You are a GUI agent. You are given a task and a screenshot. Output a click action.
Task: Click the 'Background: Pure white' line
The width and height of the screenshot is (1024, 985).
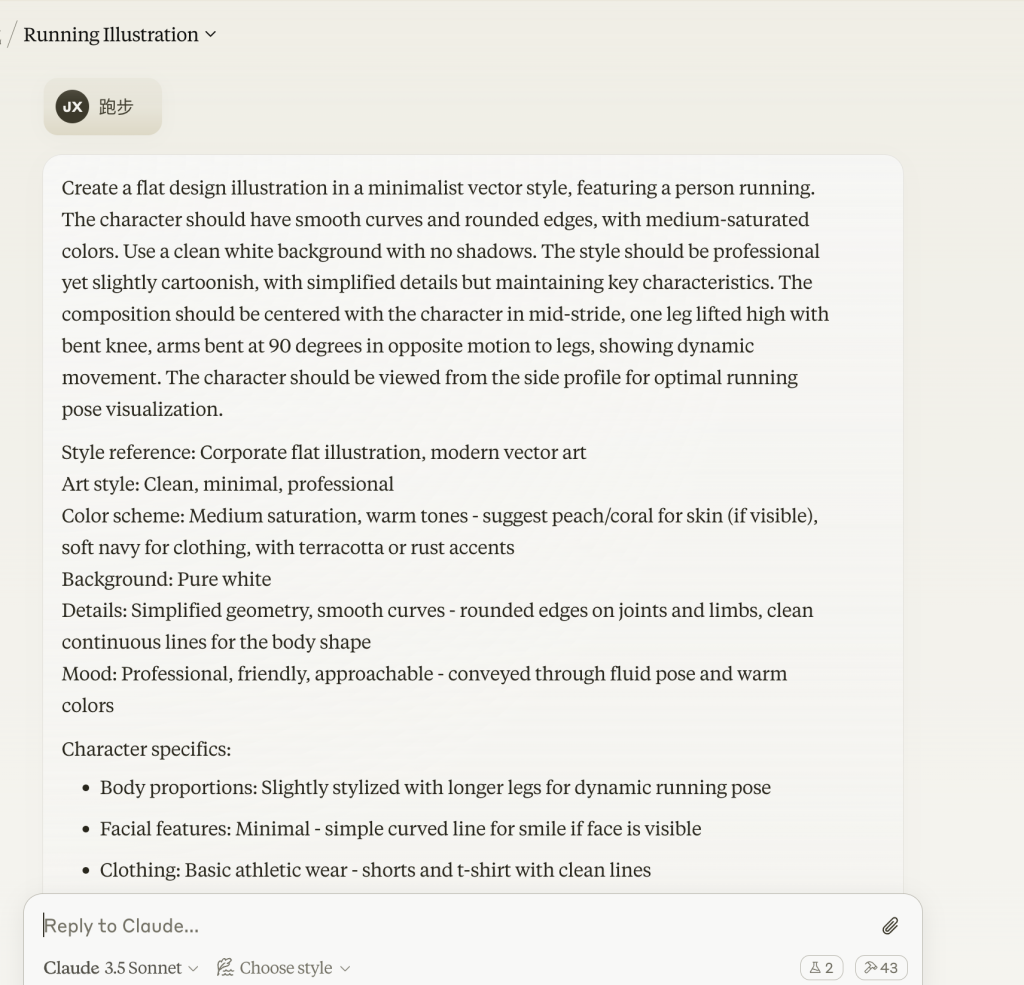point(166,579)
